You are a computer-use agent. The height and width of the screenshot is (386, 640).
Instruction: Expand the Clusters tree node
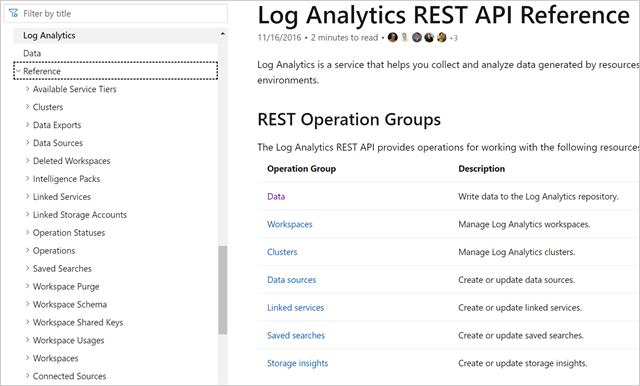[x=27, y=106]
